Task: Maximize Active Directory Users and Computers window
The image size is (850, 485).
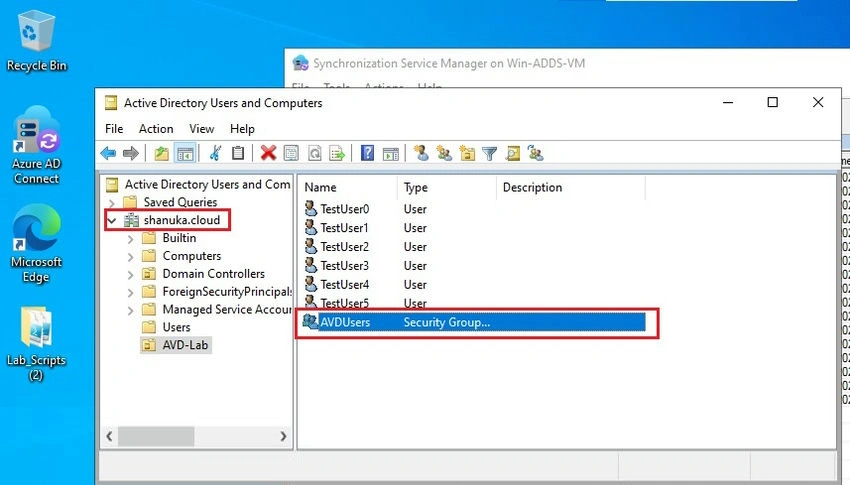Action: pos(772,102)
